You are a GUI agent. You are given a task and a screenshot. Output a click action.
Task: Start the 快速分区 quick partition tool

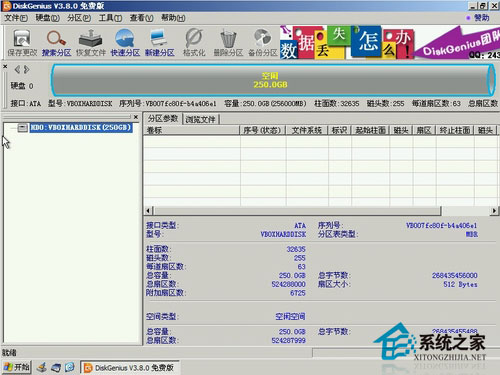click(125, 43)
